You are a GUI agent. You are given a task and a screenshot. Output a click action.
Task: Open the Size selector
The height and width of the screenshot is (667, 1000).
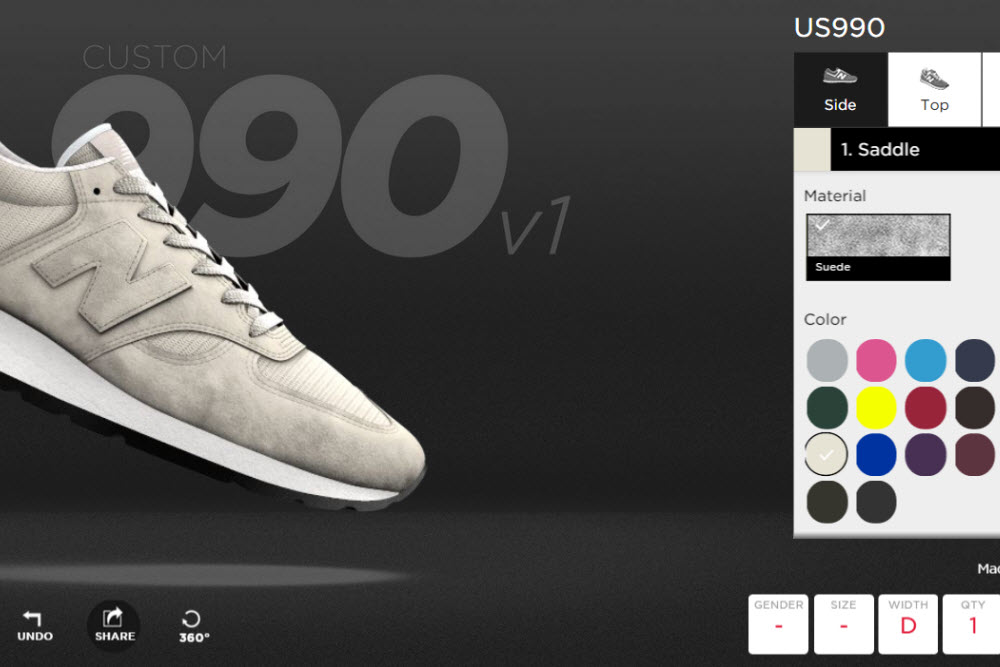[843, 624]
